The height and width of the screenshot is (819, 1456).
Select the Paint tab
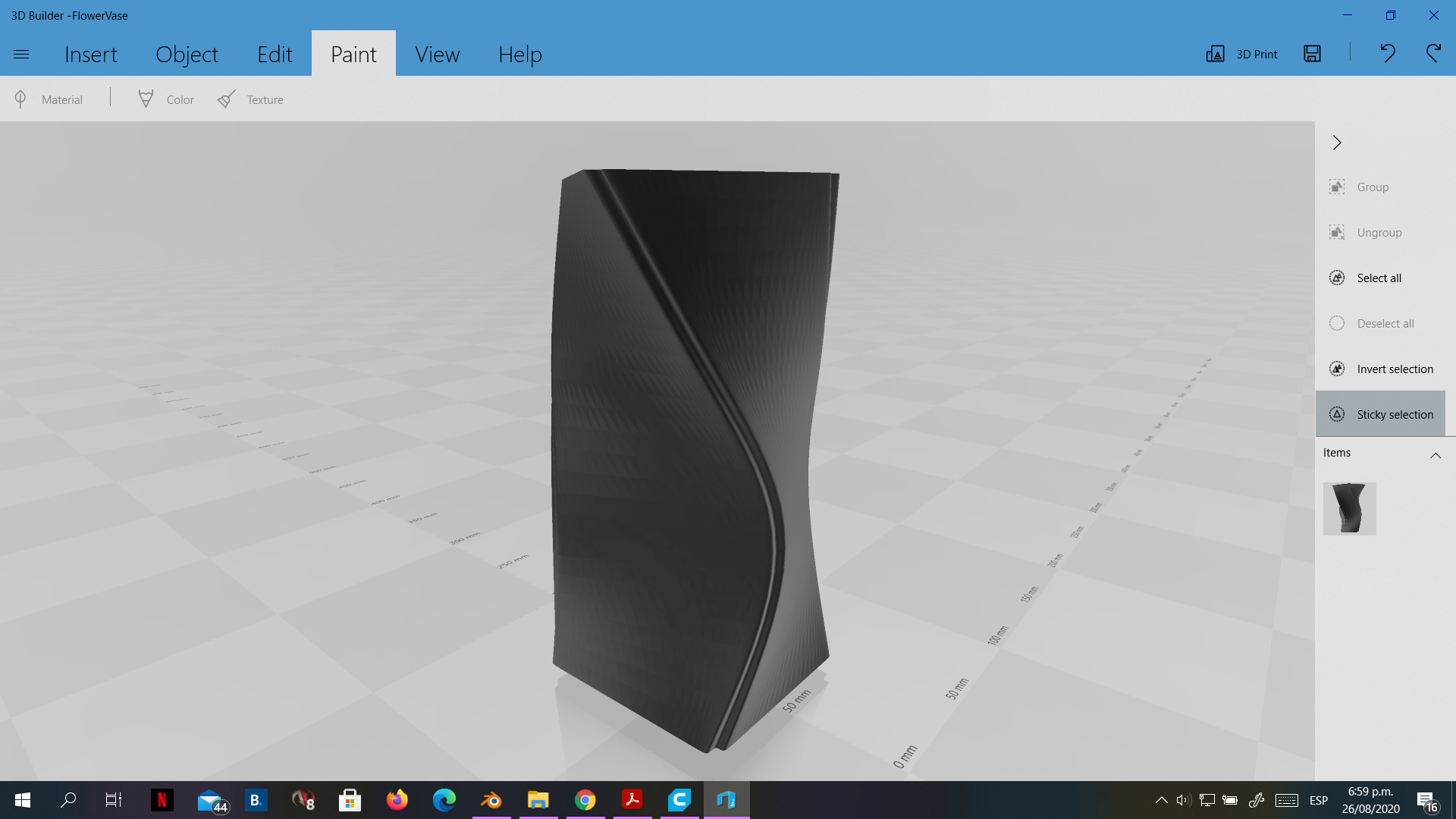pyautogui.click(x=353, y=54)
